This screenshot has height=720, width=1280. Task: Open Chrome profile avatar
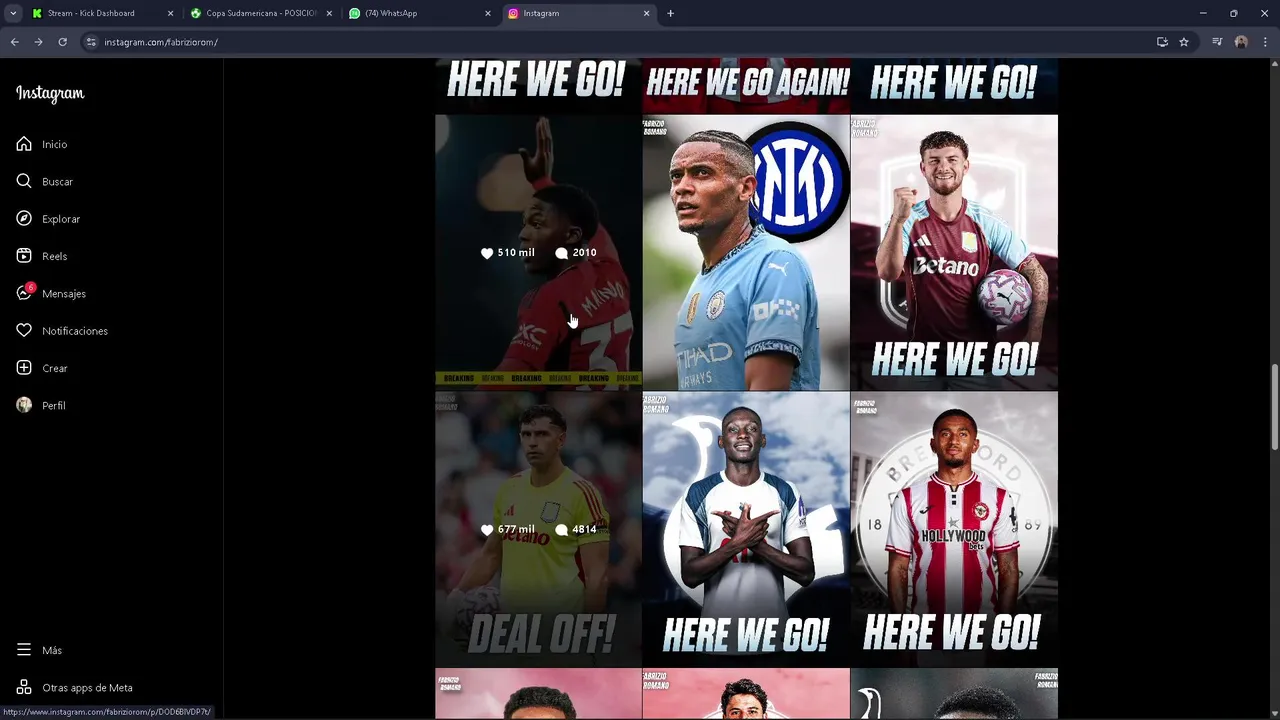tap(1241, 42)
